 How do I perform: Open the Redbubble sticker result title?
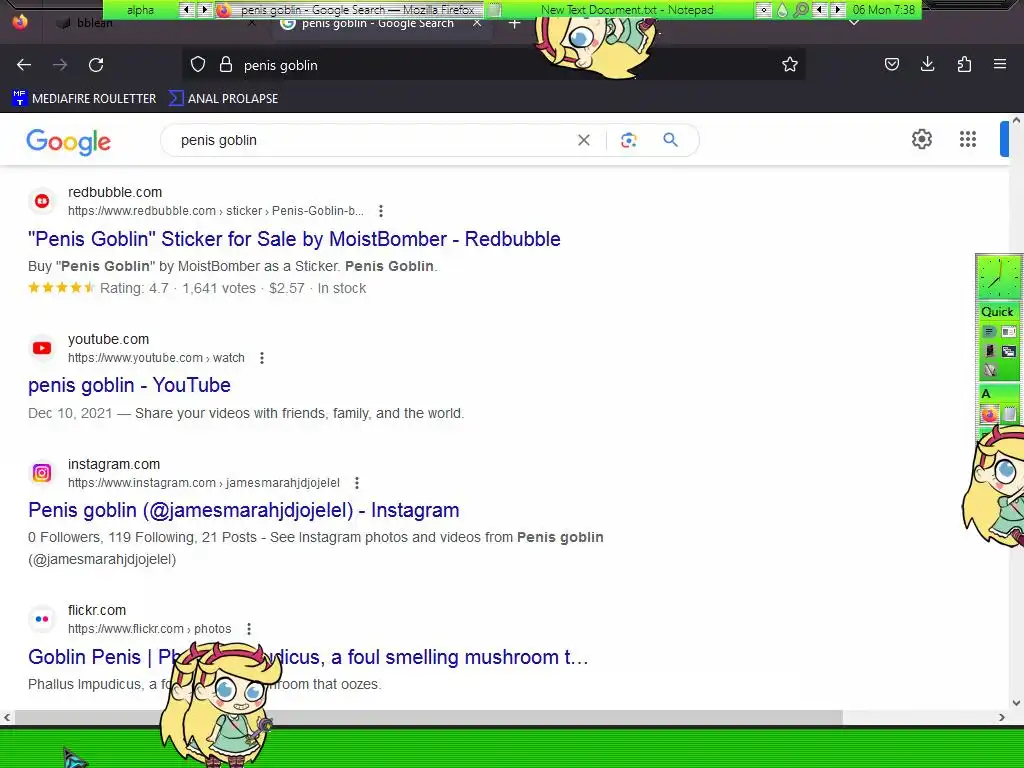(294, 239)
